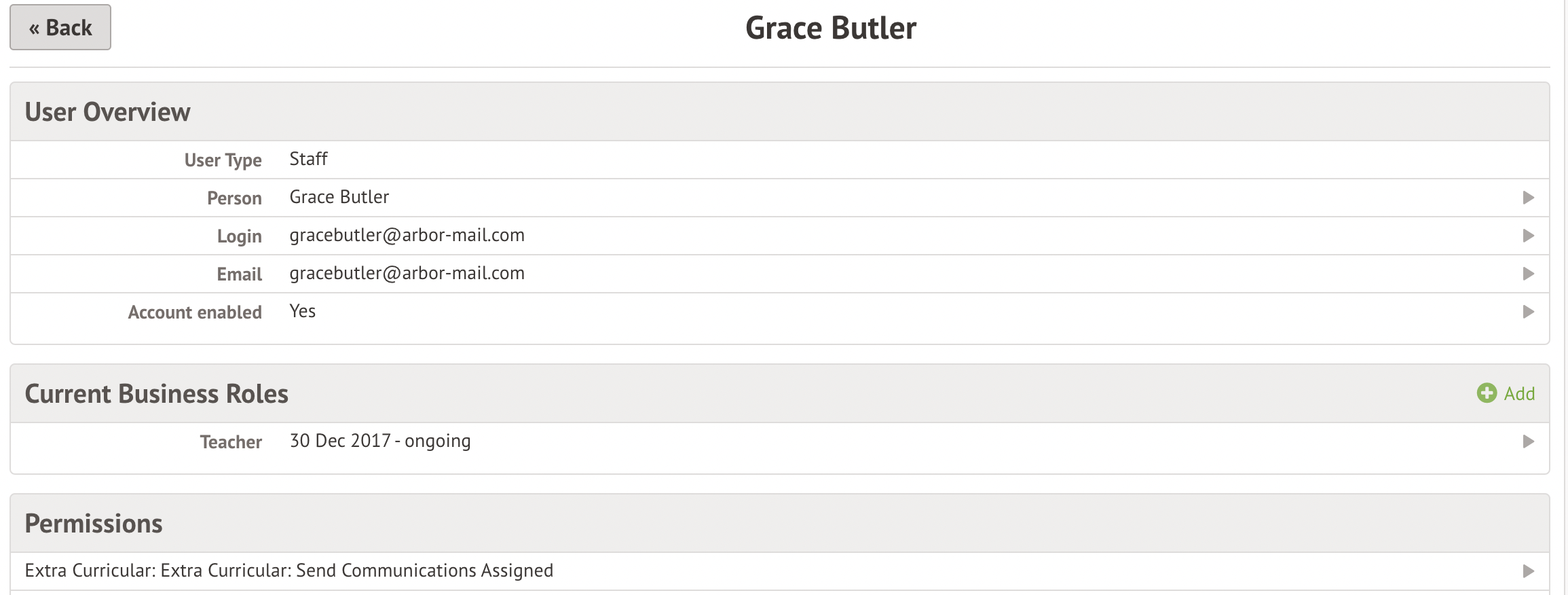The width and height of the screenshot is (1568, 595).
Task: Open Extra Curricular: Send Communications Assigned permission
Action: (x=288, y=571)
